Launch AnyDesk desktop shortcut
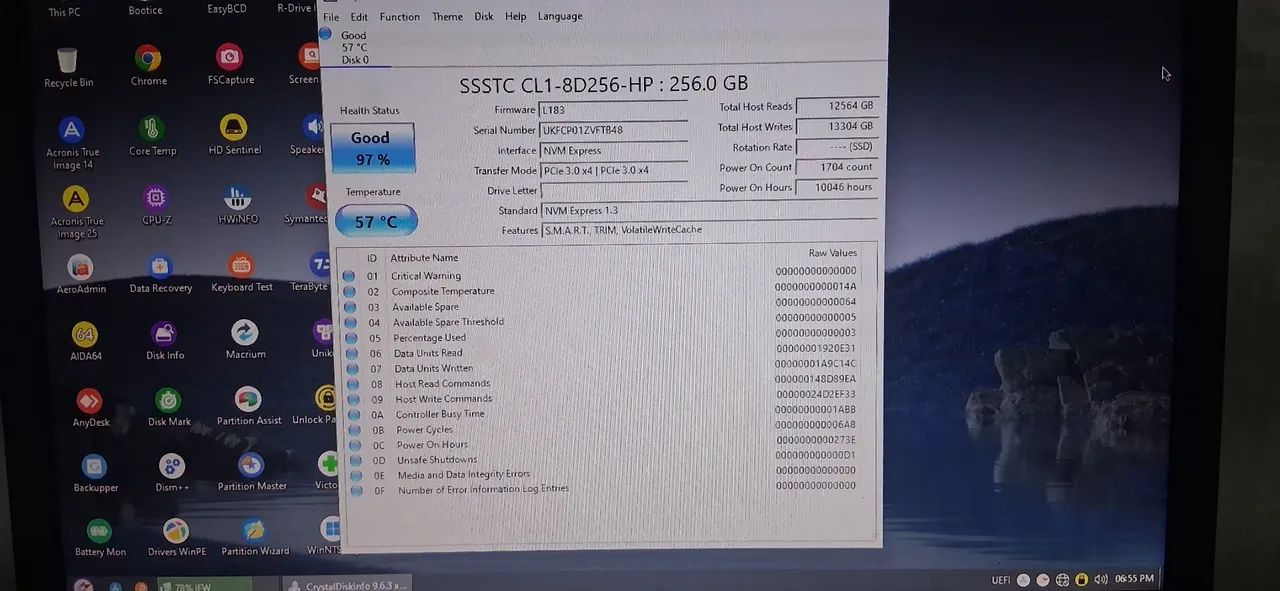The height and width of the screenshot is (591, 1280). (x=90, y=408)
